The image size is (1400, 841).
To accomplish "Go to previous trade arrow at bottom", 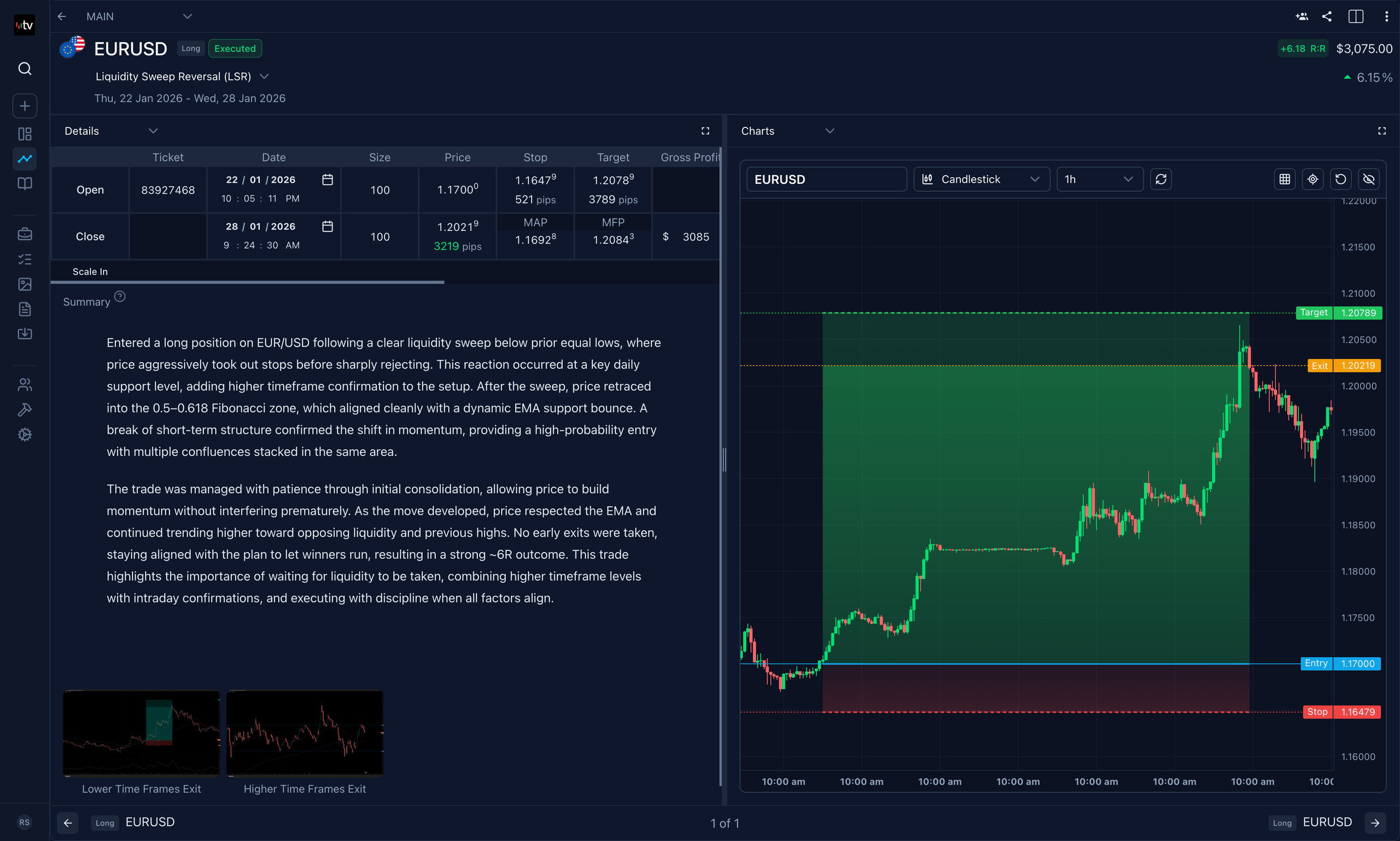I will [68, 822].
